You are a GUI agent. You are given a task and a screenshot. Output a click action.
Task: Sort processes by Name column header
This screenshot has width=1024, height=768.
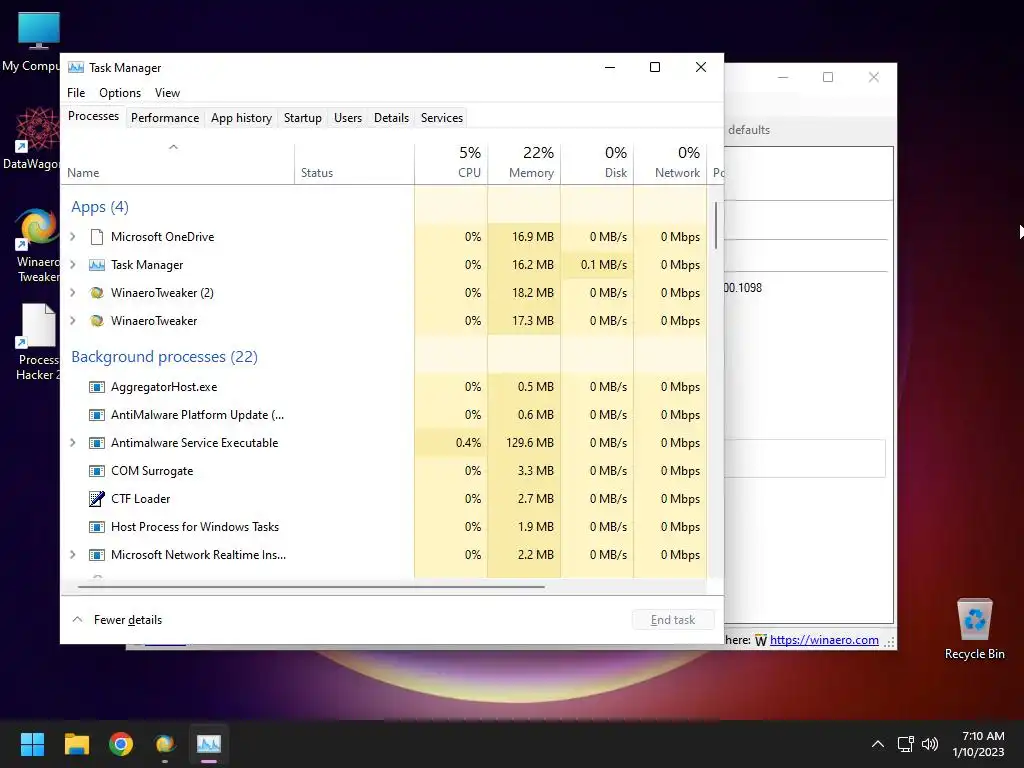[x=178, y=164]
